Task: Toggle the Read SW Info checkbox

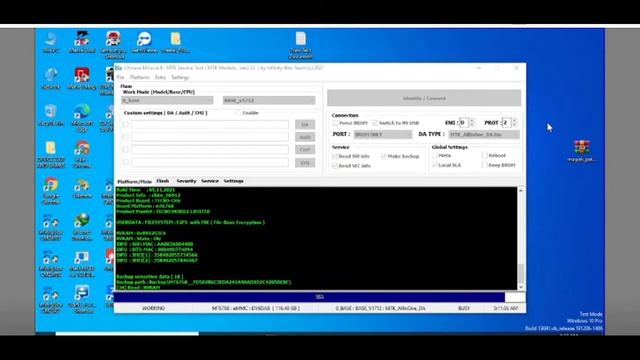Action: (335, 156)
